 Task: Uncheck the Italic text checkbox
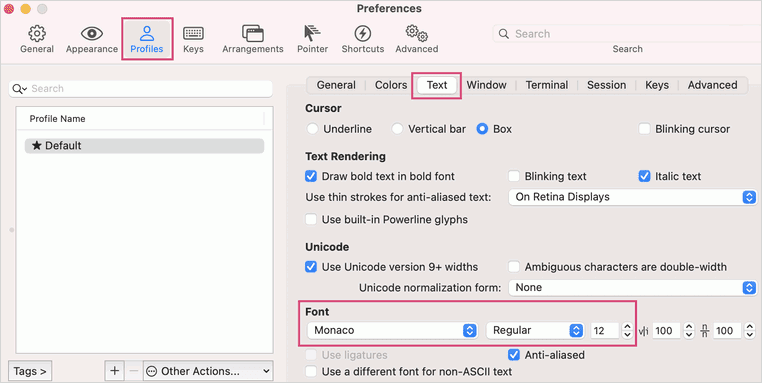click(x=644, y=176)
